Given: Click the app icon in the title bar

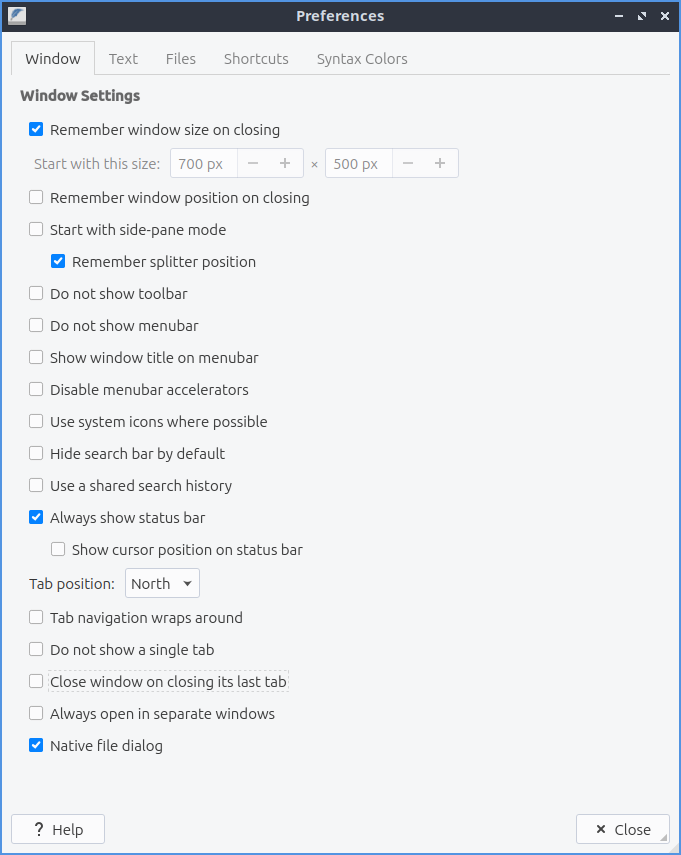Looking at the screenshot, I should coord(17,16).
